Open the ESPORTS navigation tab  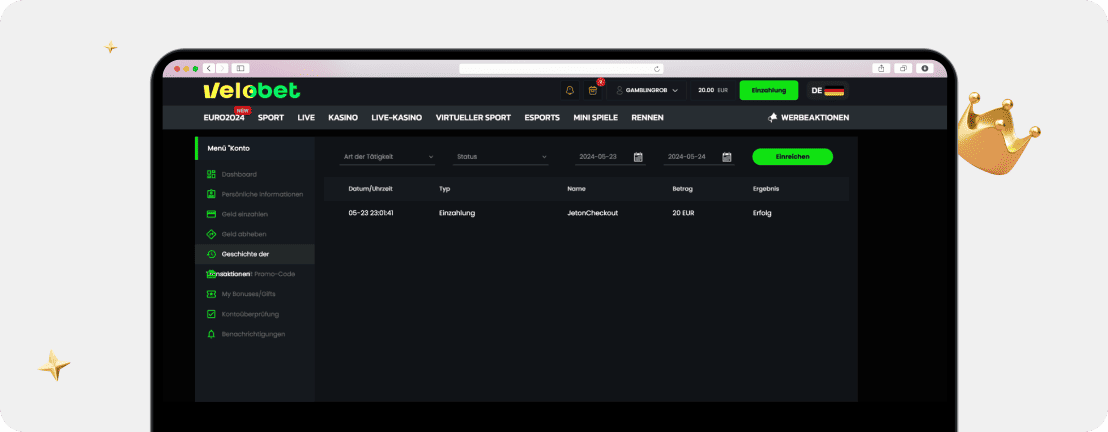pyautogui.click(x=542, y=117)
